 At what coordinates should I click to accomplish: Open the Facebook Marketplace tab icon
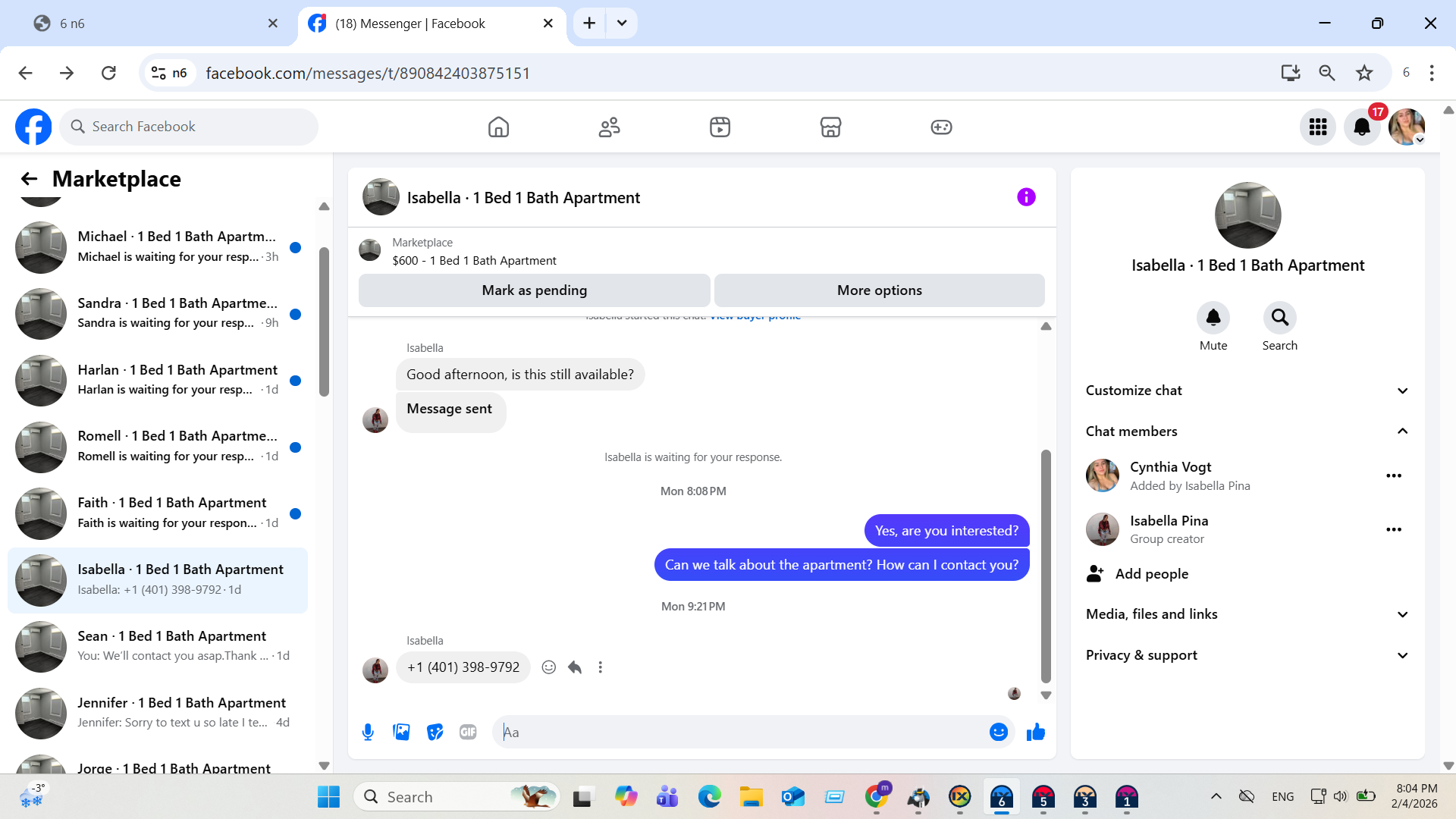tap(830, 127)
